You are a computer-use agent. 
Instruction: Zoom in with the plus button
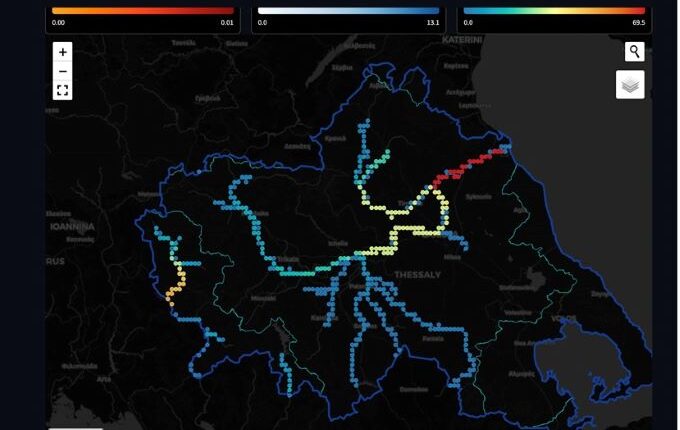coord(62,52)
